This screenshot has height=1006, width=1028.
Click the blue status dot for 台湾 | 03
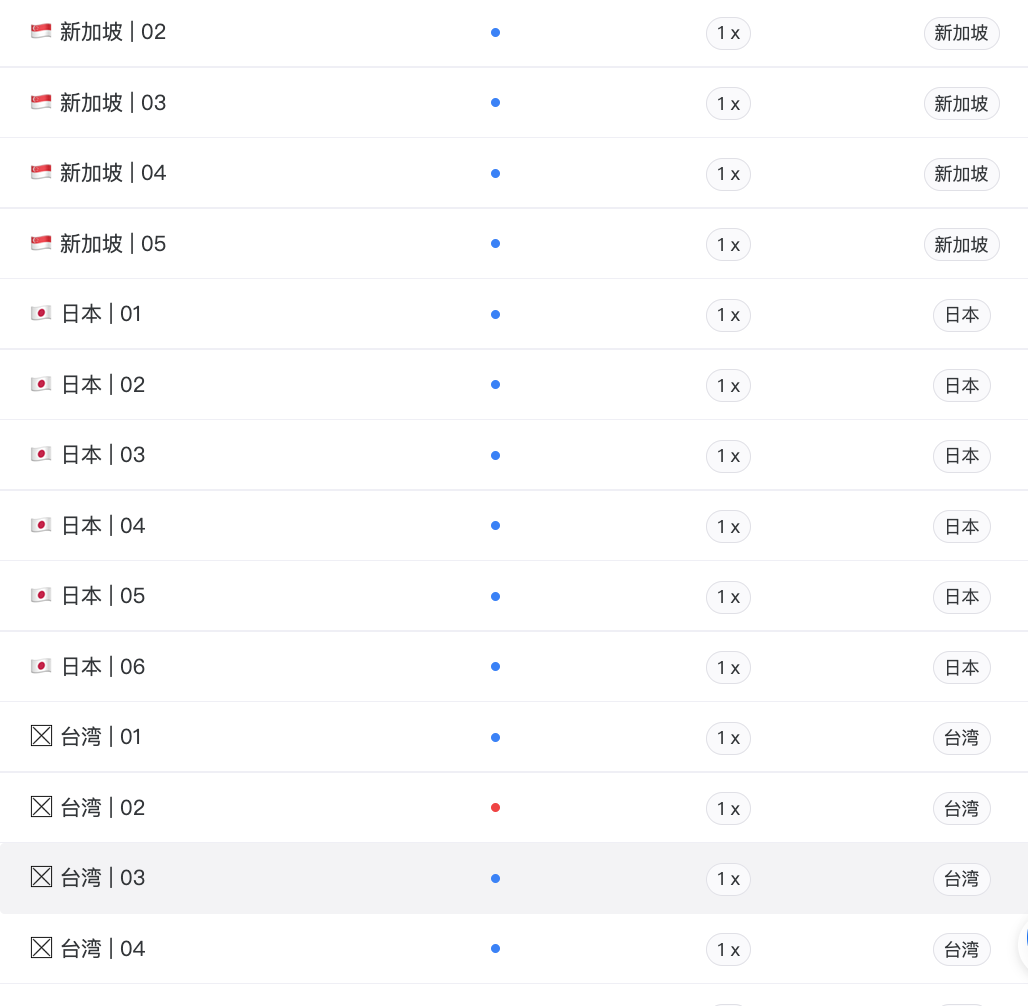pos(496,878)
